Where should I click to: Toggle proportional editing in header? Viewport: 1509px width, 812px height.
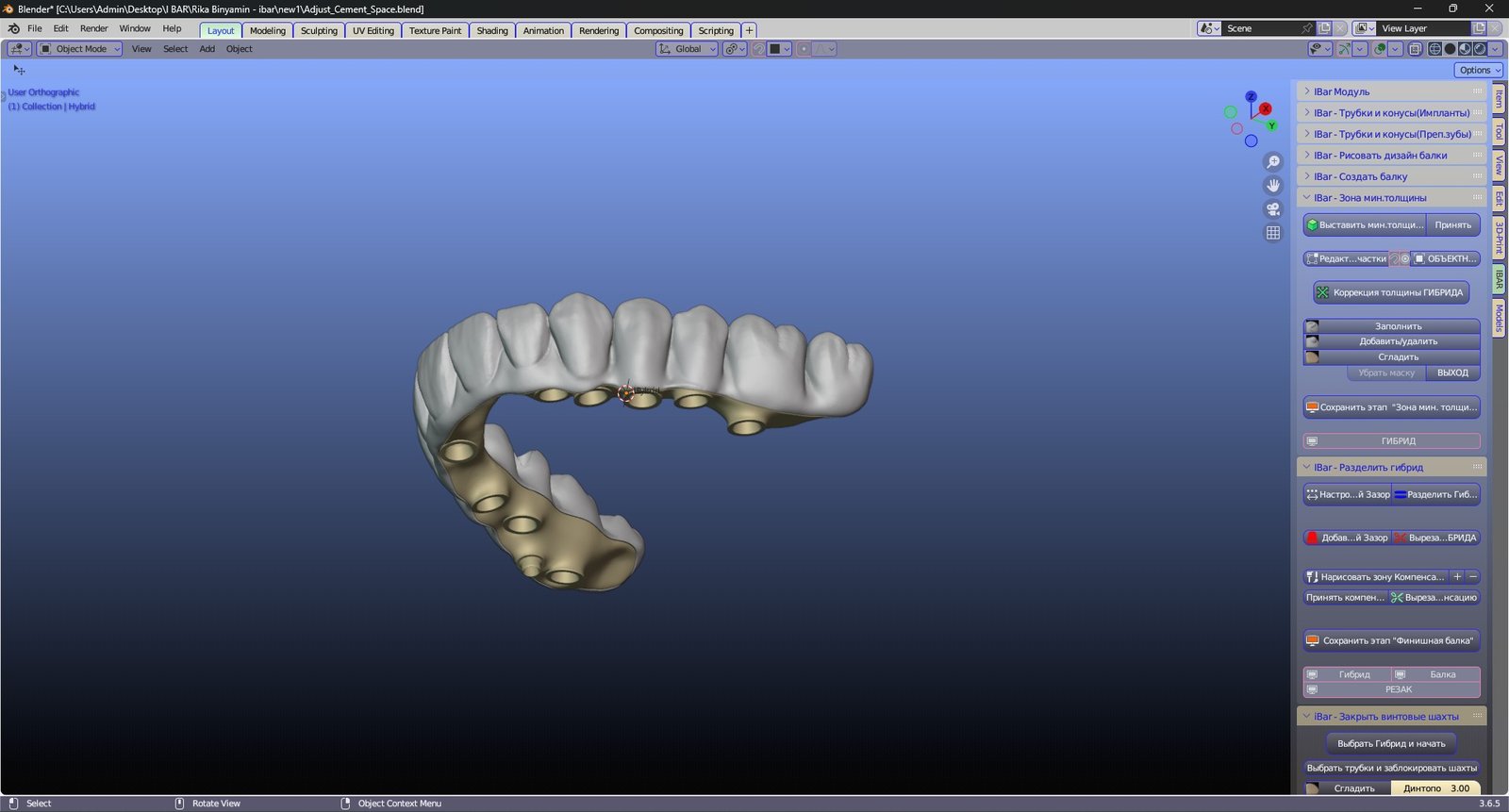(x=804, y=49)
